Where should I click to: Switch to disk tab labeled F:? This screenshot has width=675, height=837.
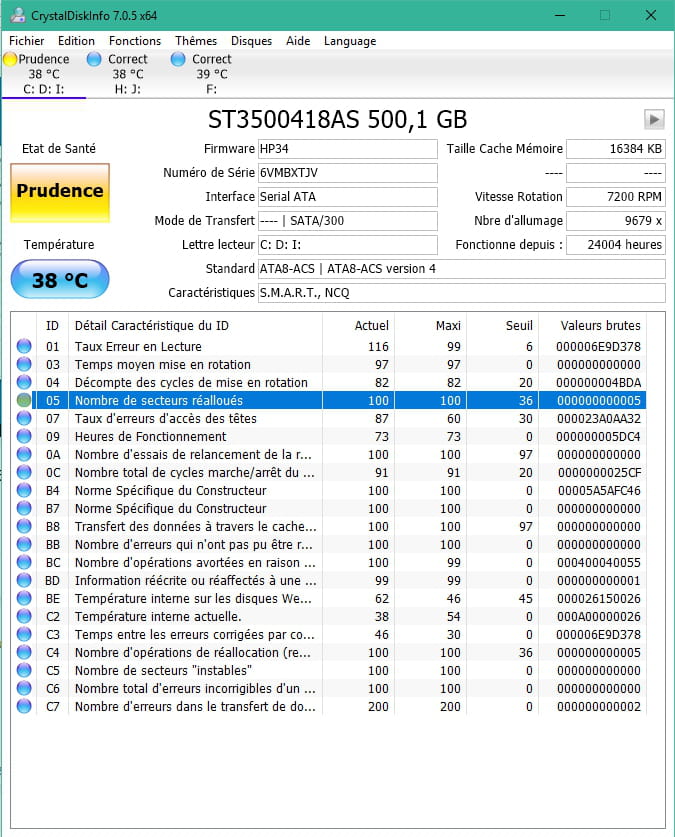(212, 74)
